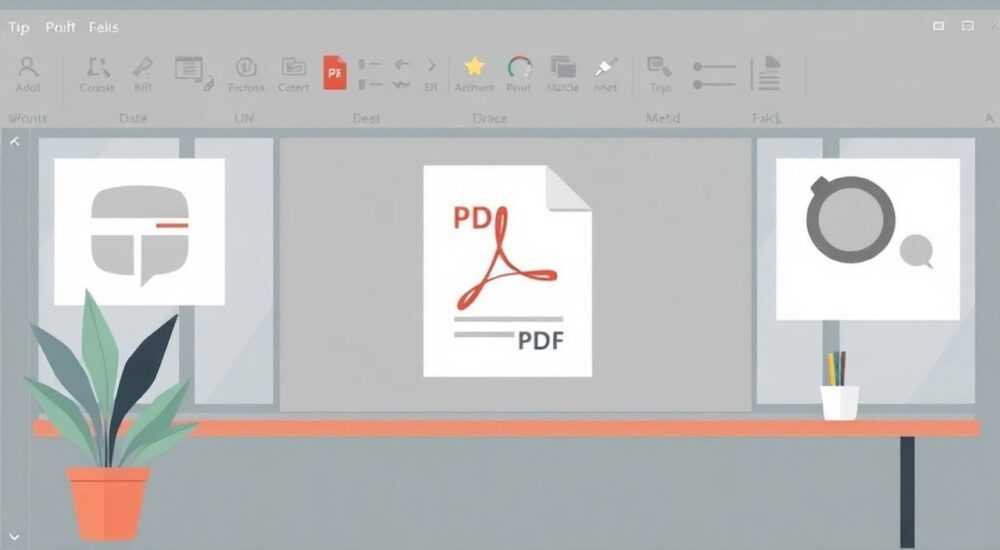The image size is (1000, 550).
Task: Click the upper slider in the ribbon
Action: (x=714, y=66)
